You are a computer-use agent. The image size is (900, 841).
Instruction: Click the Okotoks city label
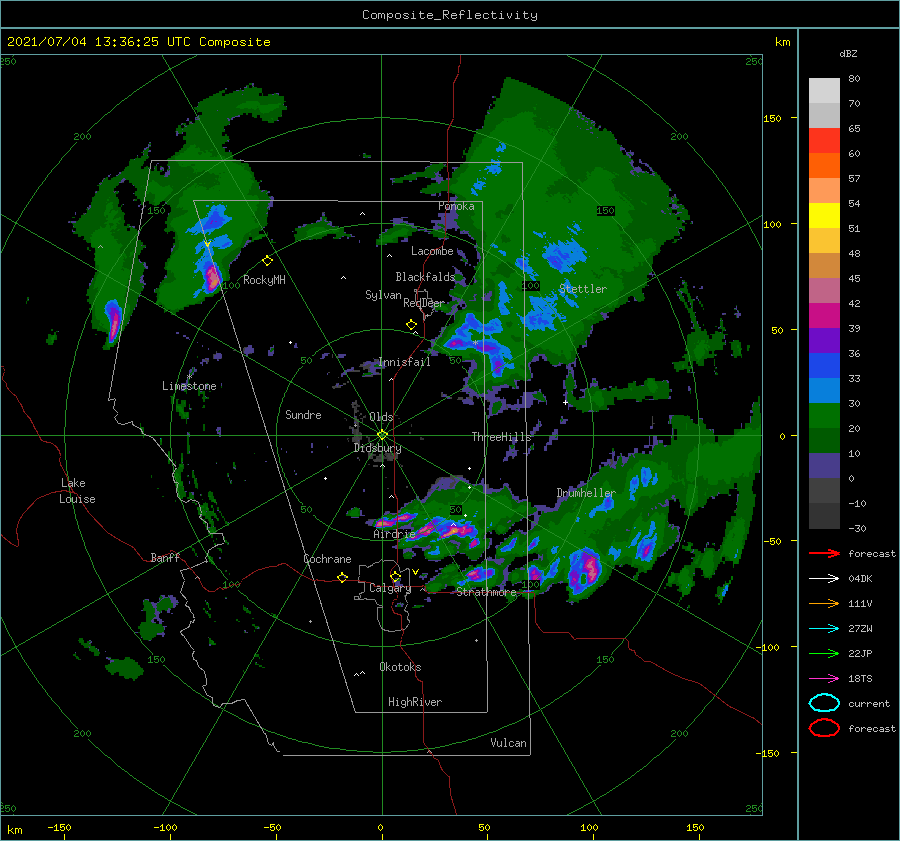tap(400, 667)
